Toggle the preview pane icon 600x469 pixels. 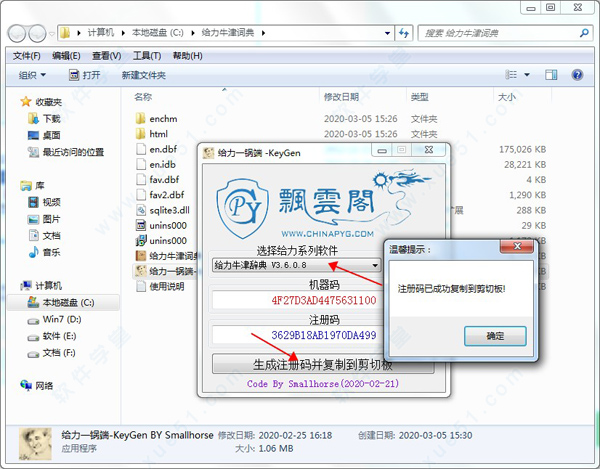click(551, 75)
